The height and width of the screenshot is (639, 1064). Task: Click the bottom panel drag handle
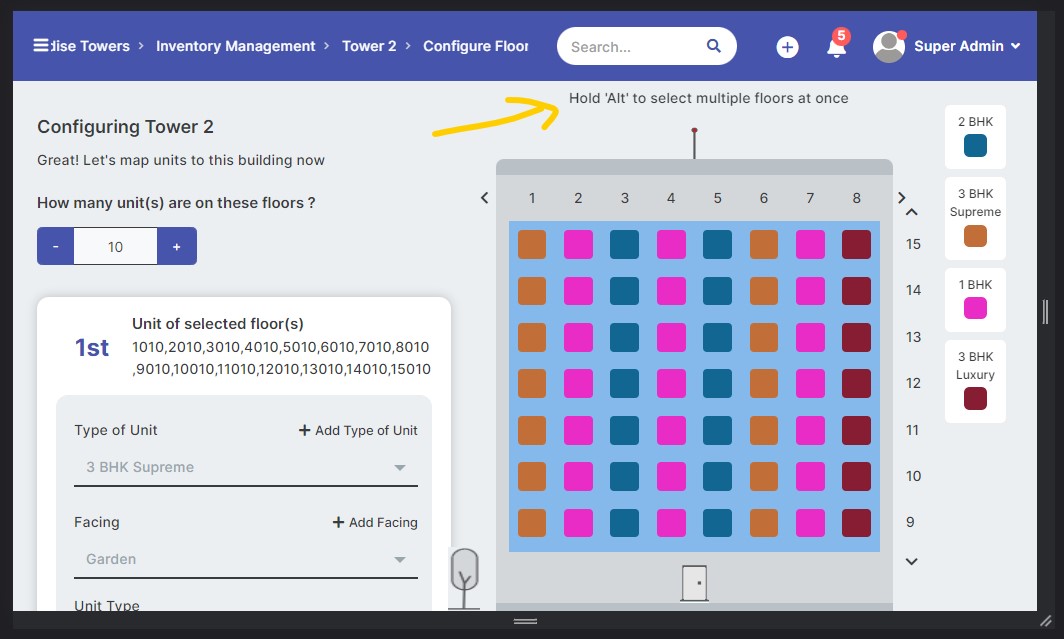click(x=525, y=621)
